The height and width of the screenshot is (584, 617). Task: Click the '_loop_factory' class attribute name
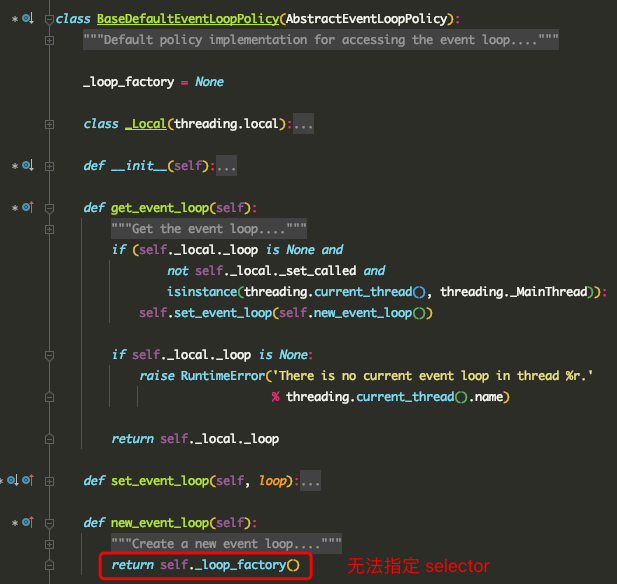pyautogui.click(x=128, y=81)
